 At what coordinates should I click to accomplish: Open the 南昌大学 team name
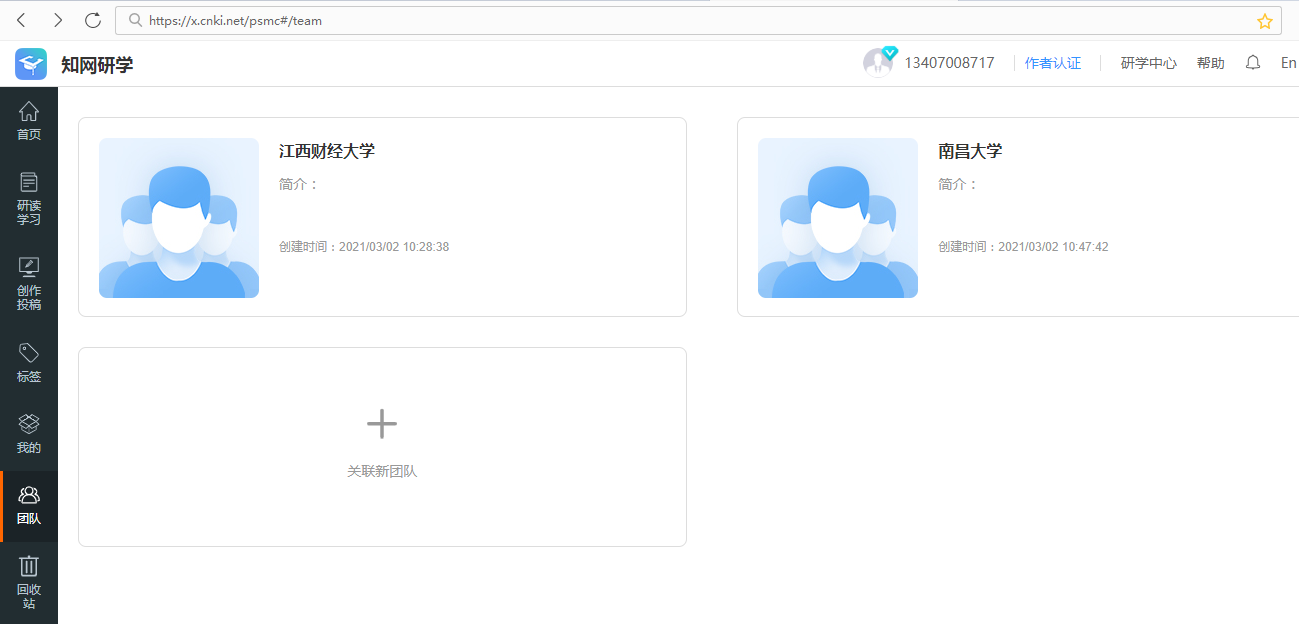coord(970,151)
